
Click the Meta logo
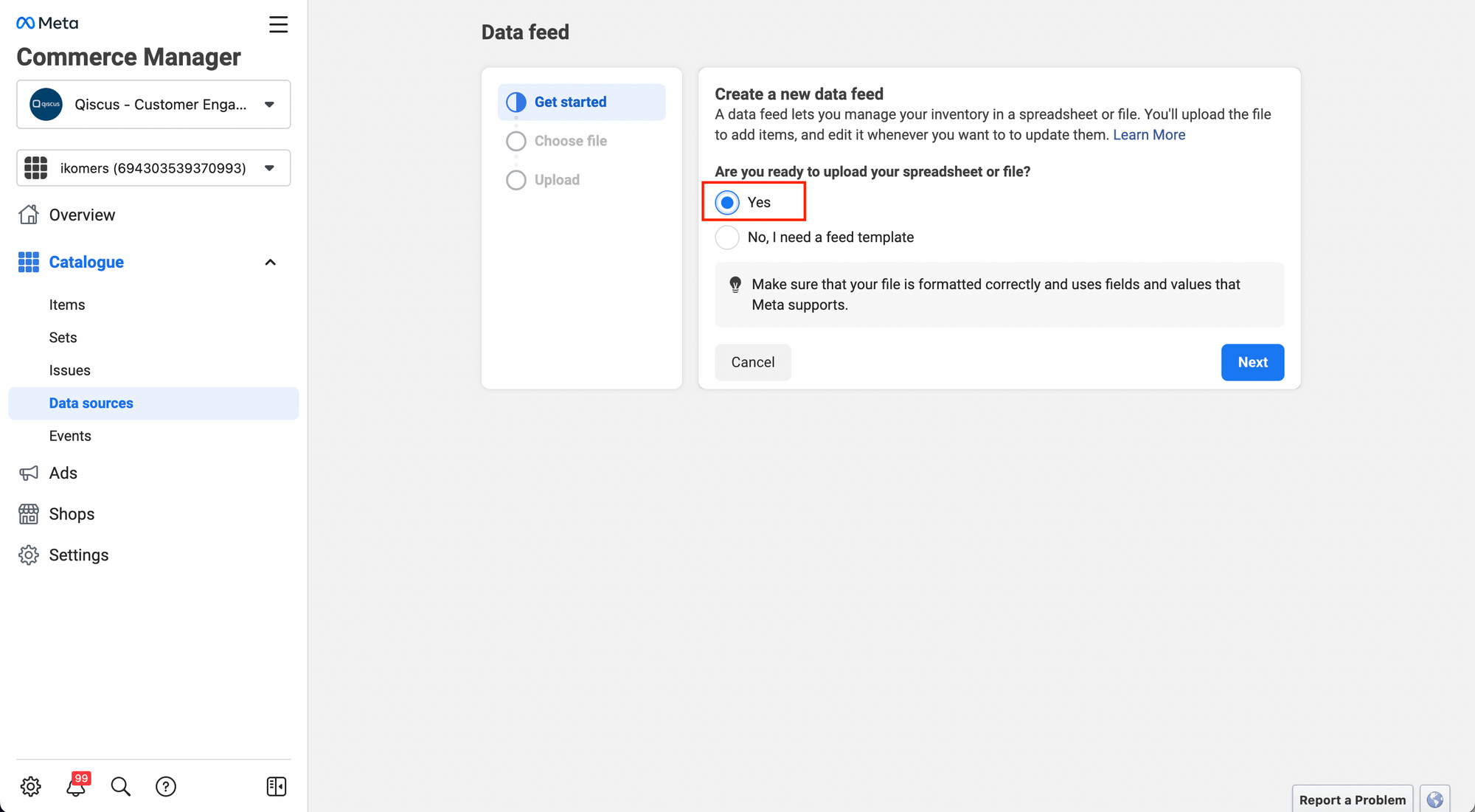point(47,23)
